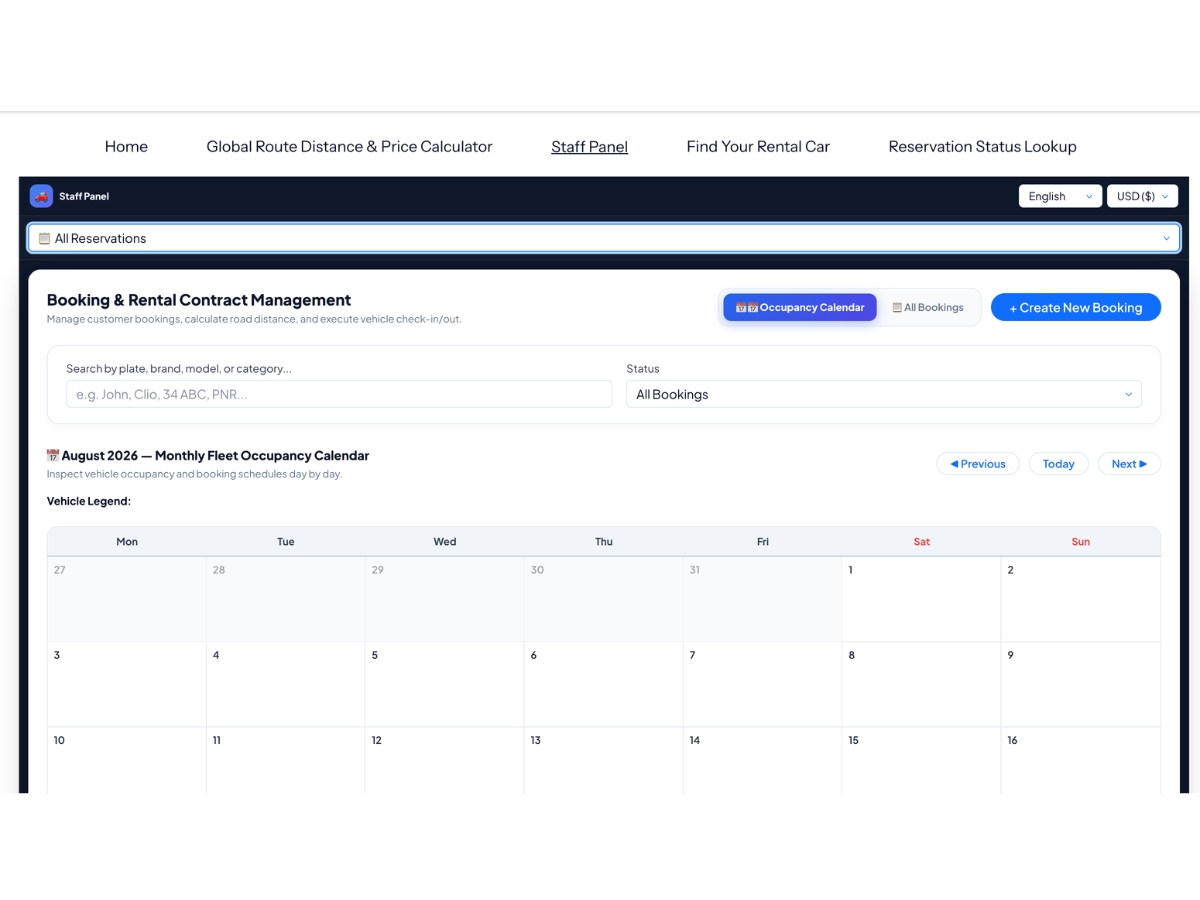This screenshot has height=900, width=1200.
Task: Select August 15 calendar cell
Action: pyautogui.click(x=921, y=760)
